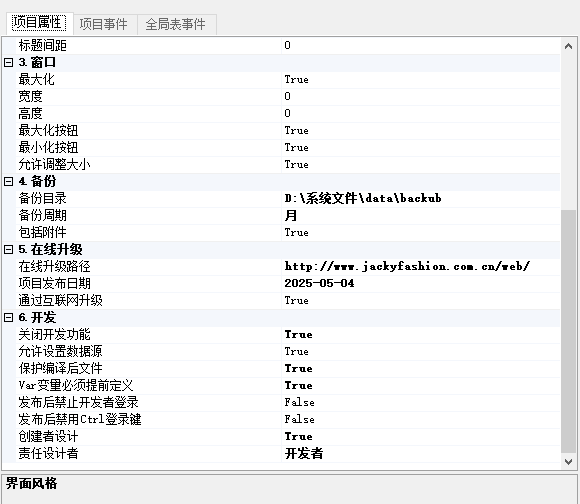Click the 3. 窗口 category header text

37,62
